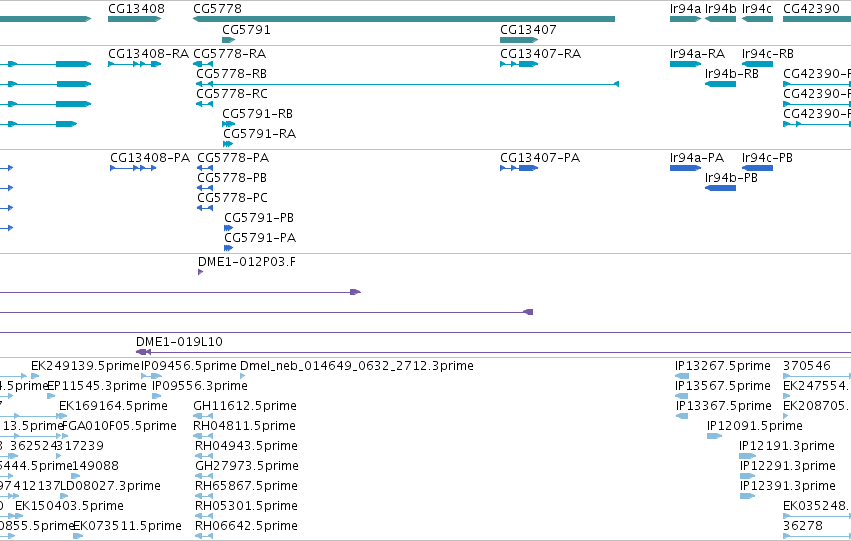Click the CG42390 gene label
The image size is (851, 541).
click(811, 9)
